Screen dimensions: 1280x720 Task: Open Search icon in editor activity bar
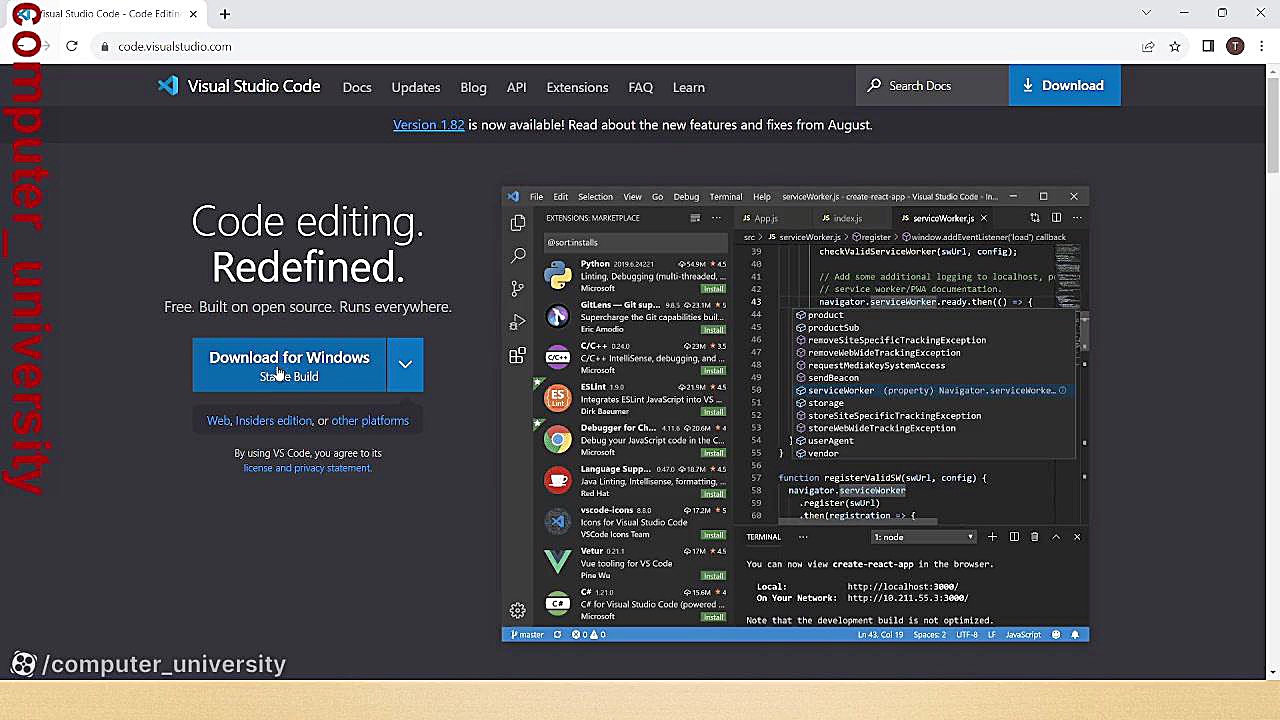tap(517, 256)
